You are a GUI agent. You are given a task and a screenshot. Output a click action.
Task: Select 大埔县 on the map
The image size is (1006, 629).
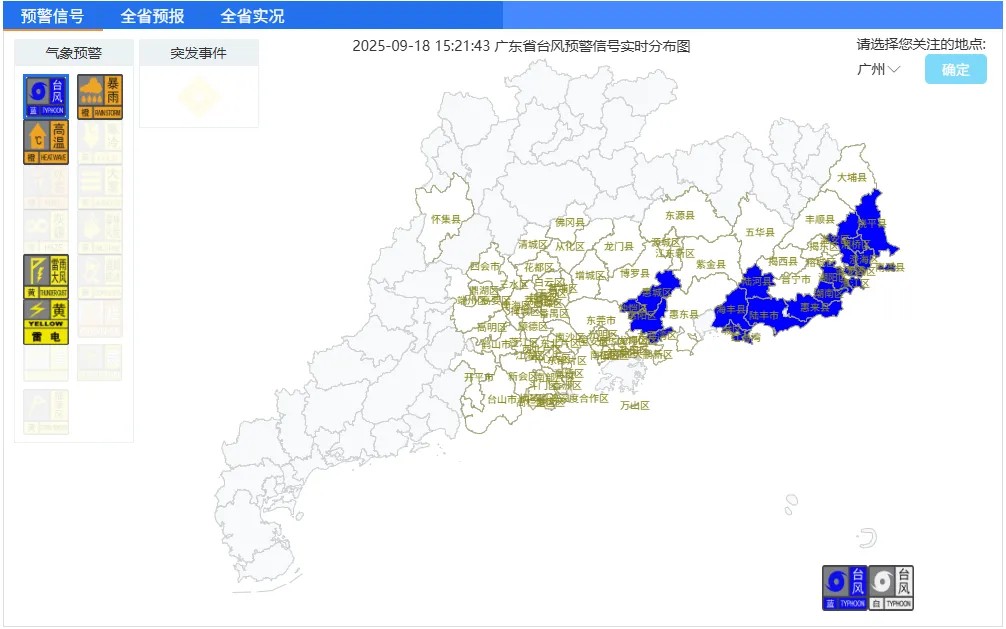click(852, 177)
